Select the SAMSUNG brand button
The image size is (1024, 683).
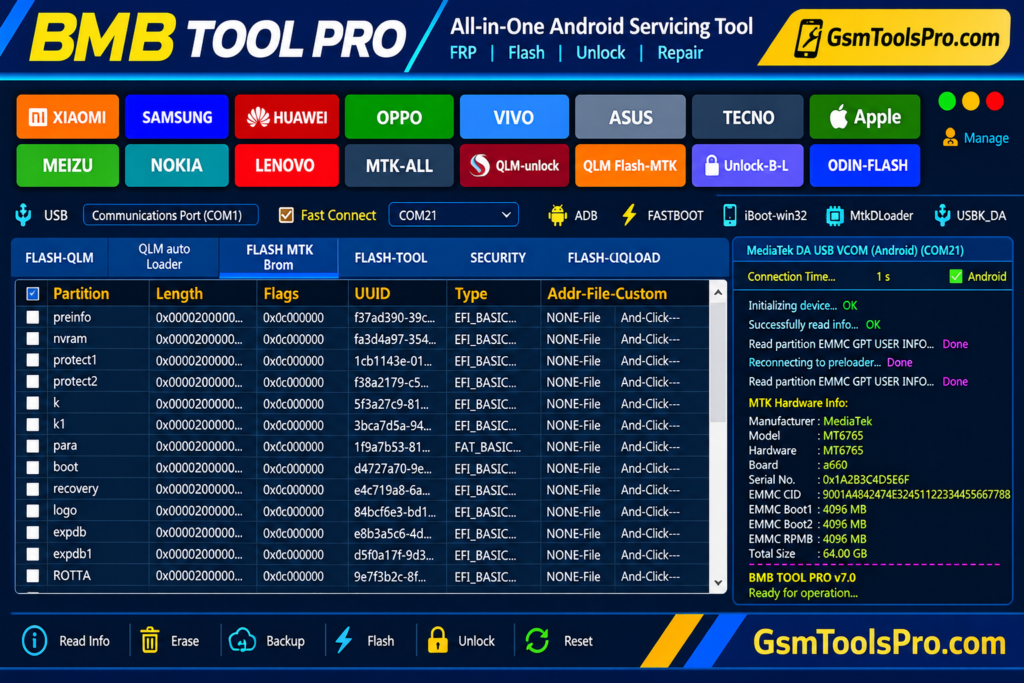point(177,117)
